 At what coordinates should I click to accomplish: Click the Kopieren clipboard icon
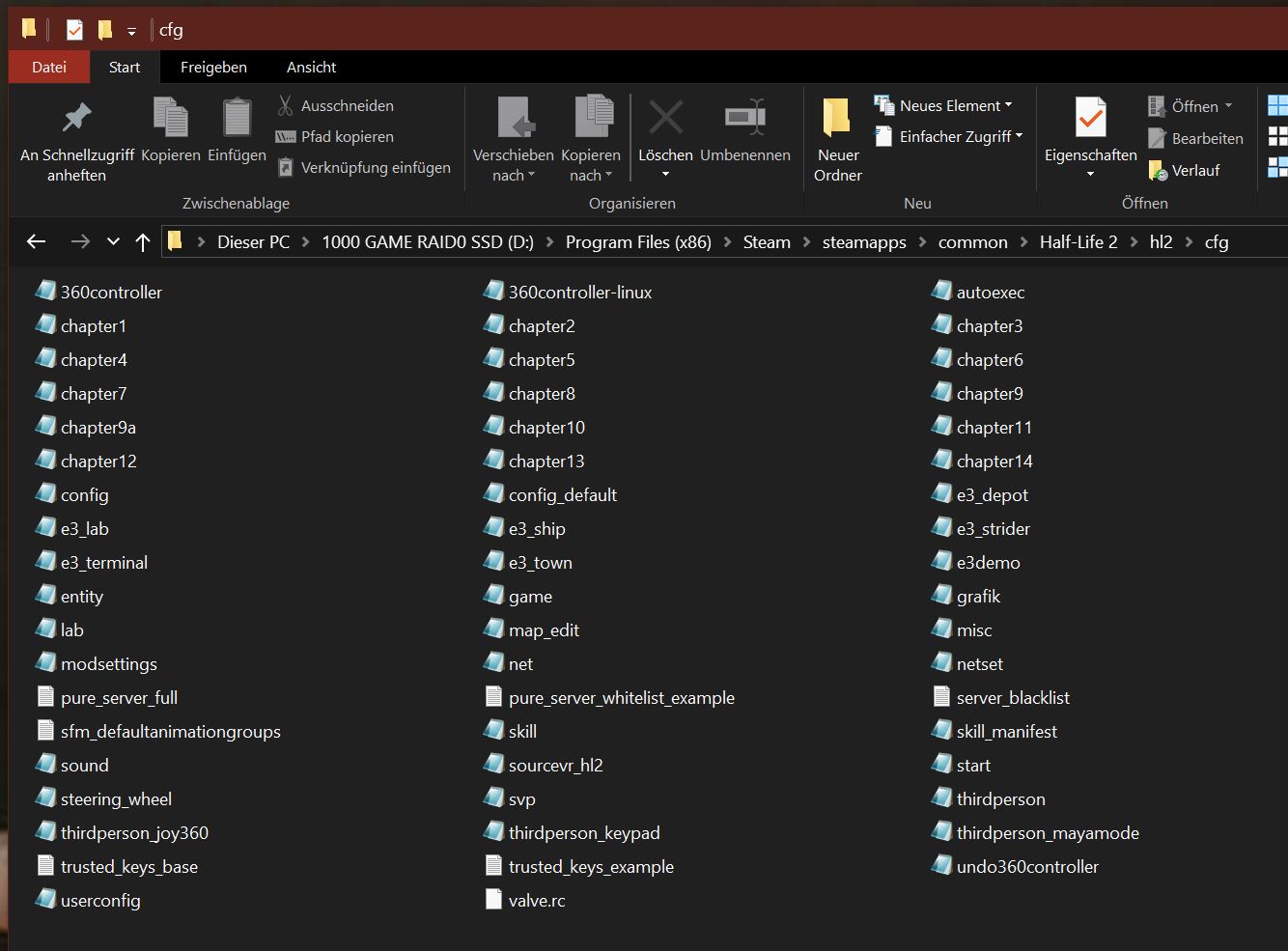click(x=171, y=118)
